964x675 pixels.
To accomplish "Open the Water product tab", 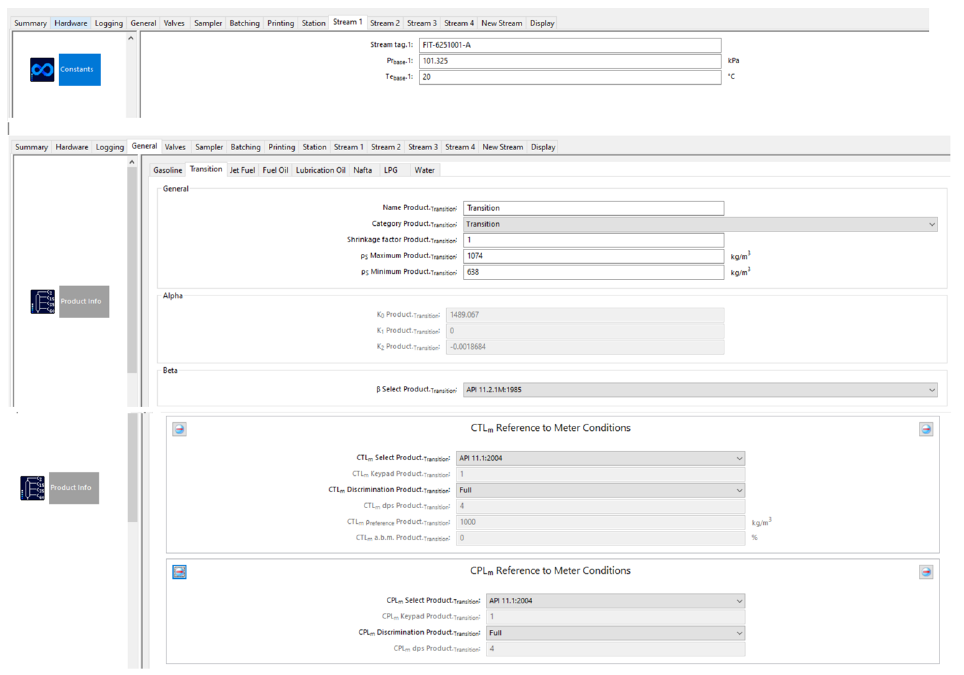I will tap(424, 170).
